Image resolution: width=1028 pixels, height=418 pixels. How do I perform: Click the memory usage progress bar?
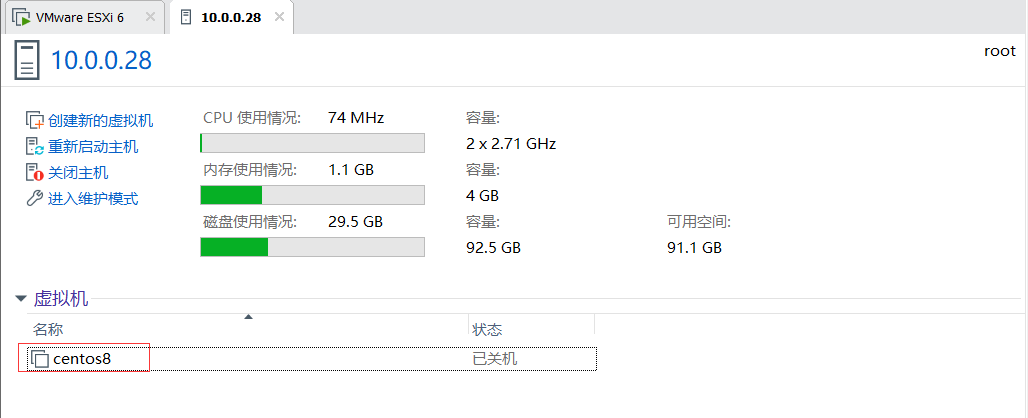(312, 194)
